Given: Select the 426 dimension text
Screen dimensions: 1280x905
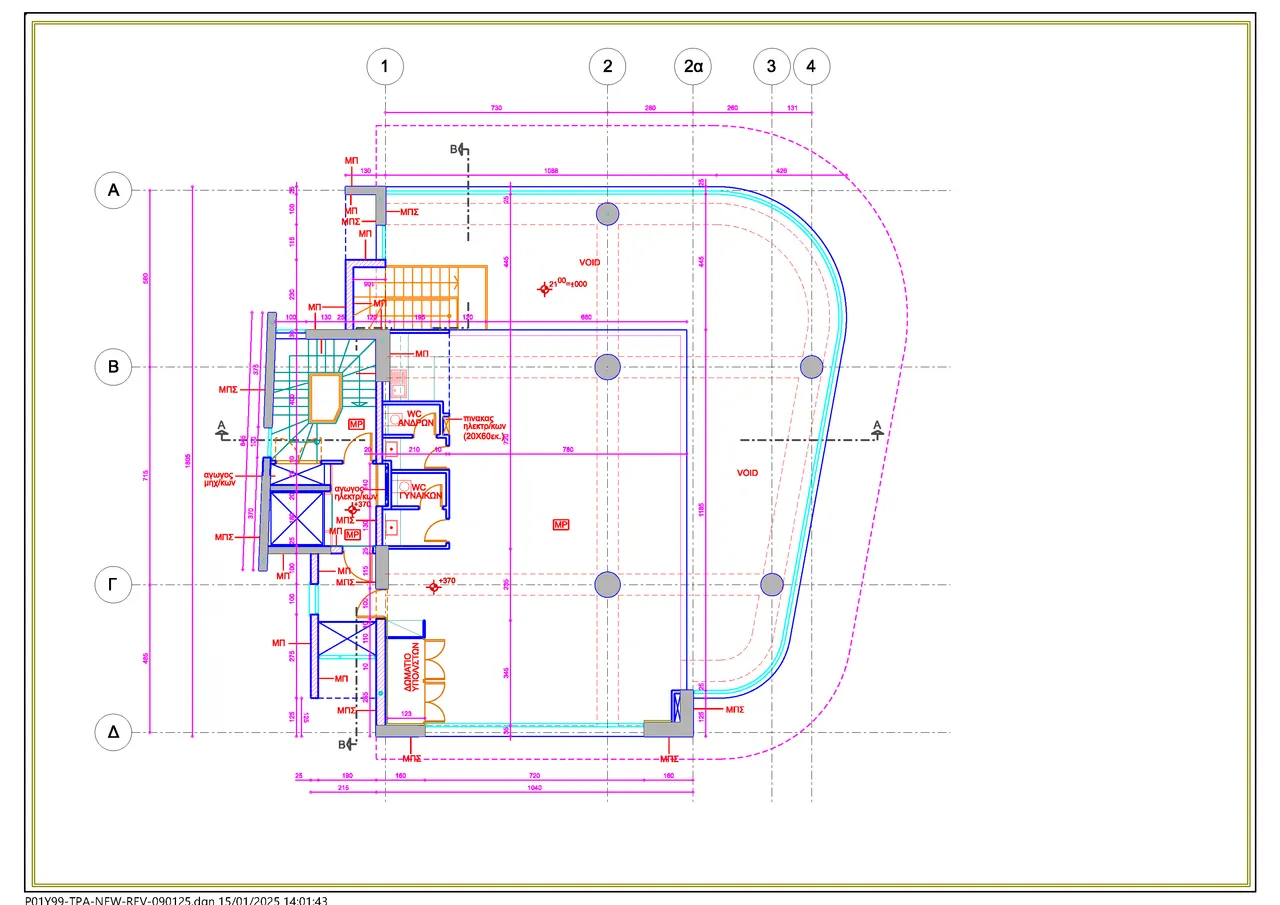Looking at the screenshot, I should pos(781,171).
